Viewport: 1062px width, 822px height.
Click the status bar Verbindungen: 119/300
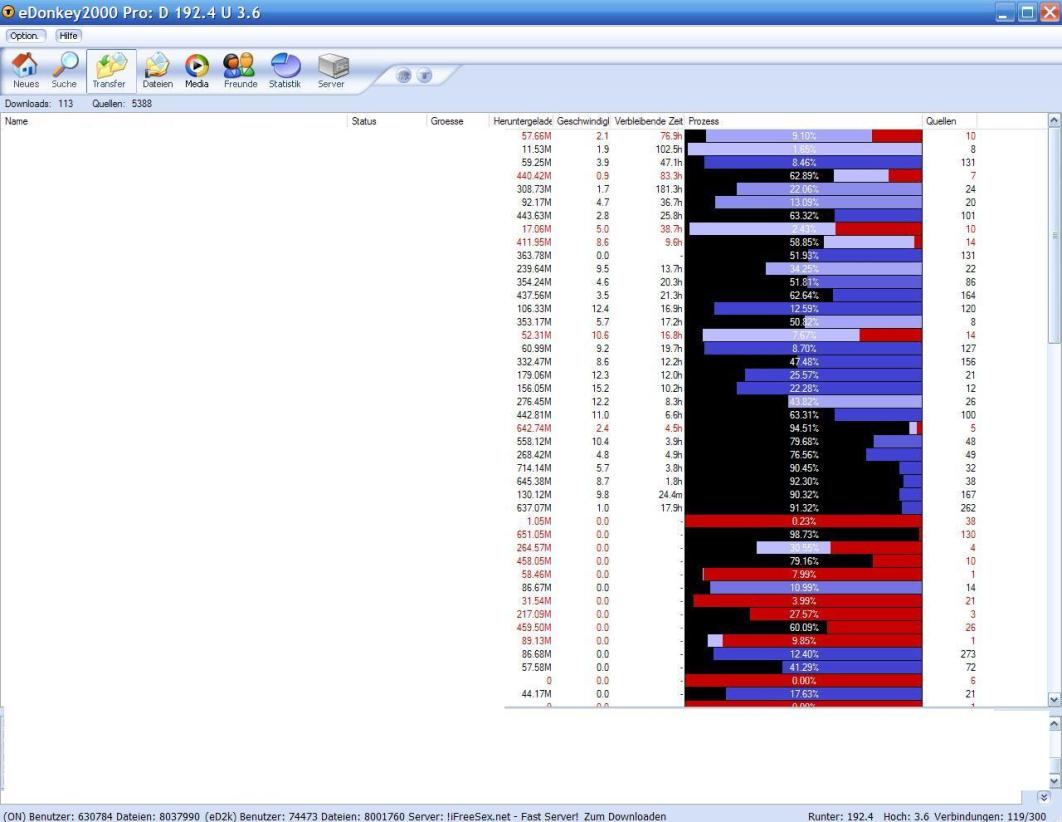point(990,817)
